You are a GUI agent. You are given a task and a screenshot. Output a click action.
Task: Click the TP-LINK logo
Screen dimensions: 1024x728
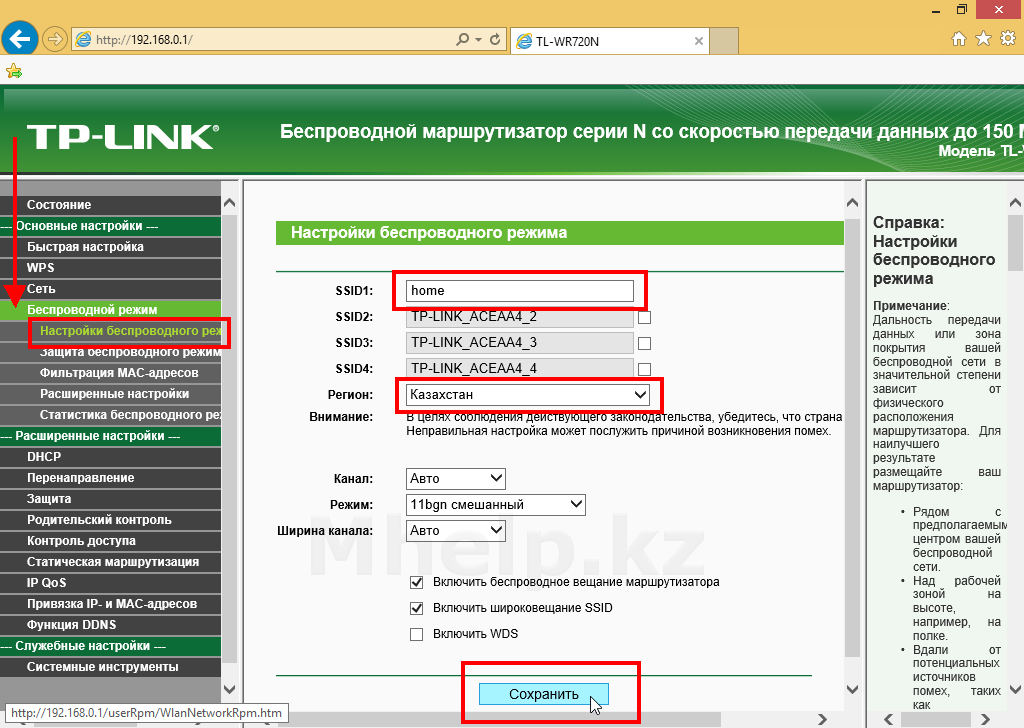click(x=123, y=136)
